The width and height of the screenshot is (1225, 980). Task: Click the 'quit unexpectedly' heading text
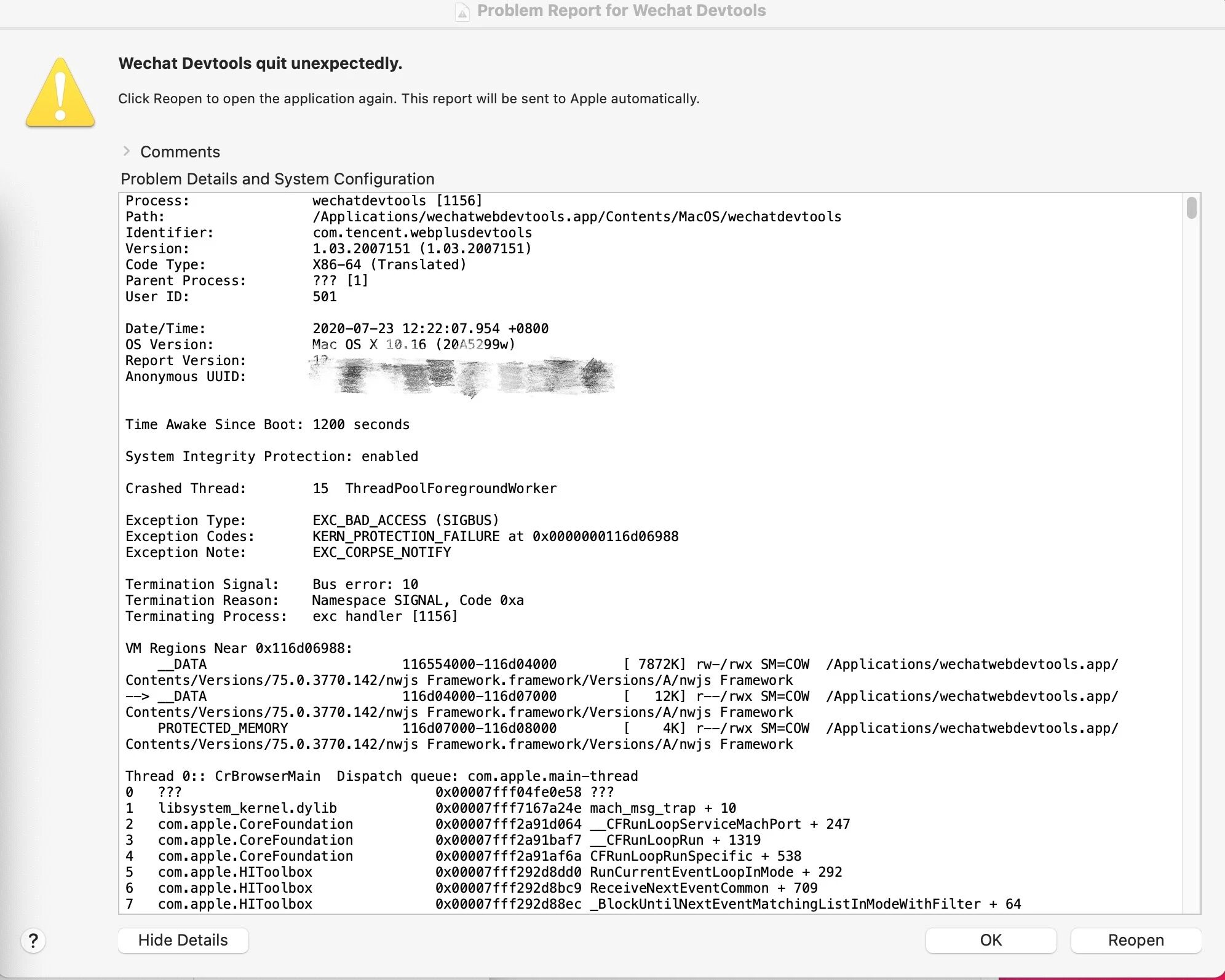(x=260, y=63)
